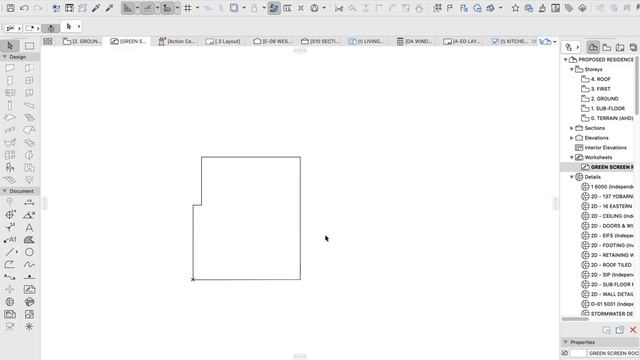Screen dimensions: 640x360
Task: Collapse the Details folder
Action: pos(572,177)
